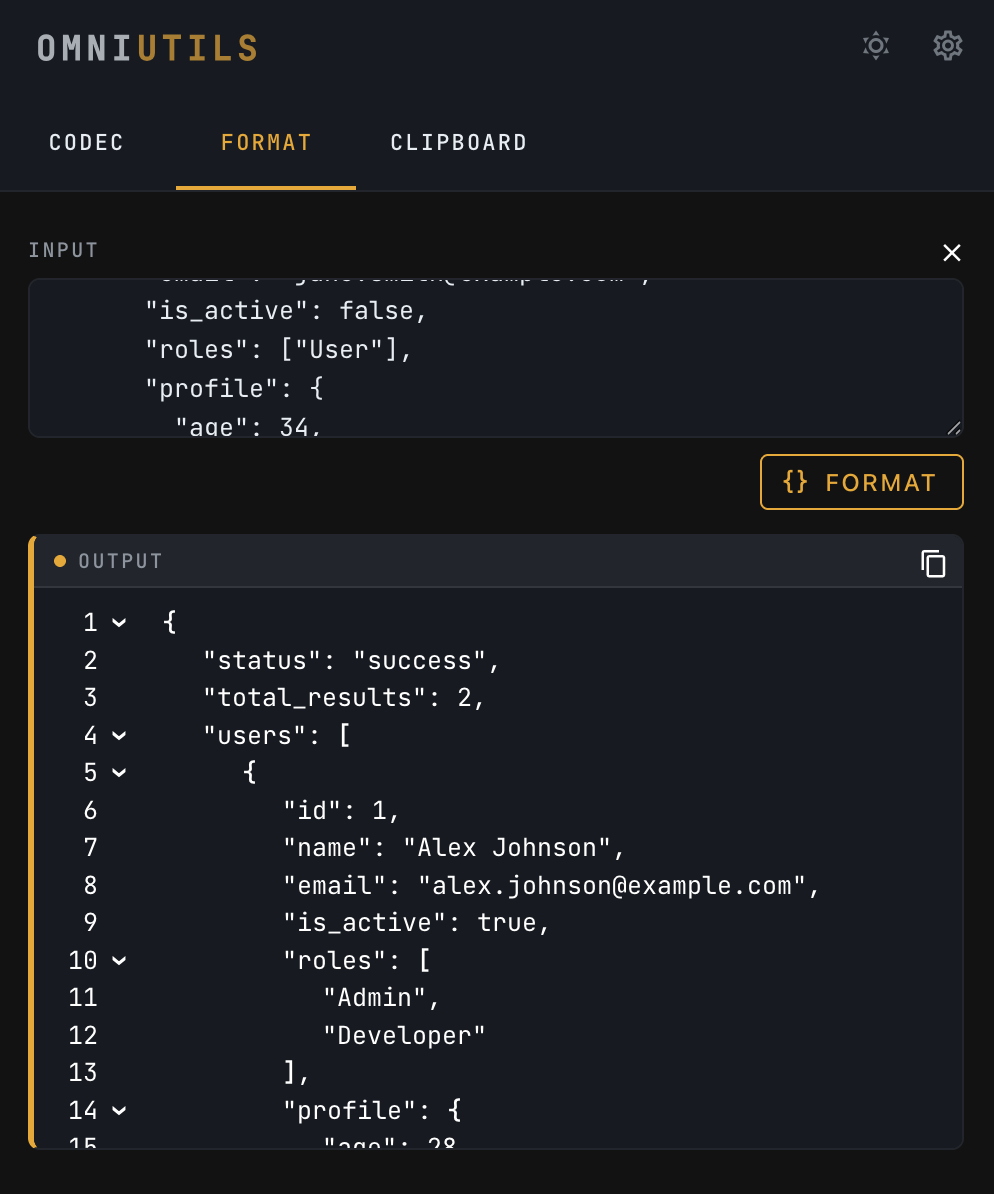The image size is (994, 1194).
Task: Collapse the "roles" array at line 10
Action: (119, 960)
